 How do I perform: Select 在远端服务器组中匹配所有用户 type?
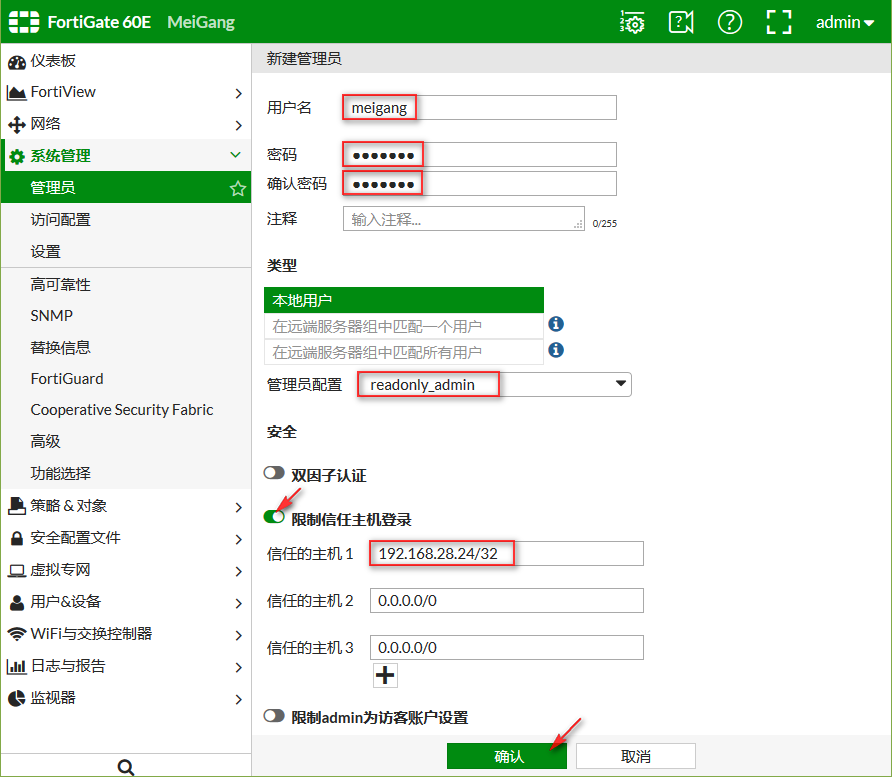pos(404,352)
